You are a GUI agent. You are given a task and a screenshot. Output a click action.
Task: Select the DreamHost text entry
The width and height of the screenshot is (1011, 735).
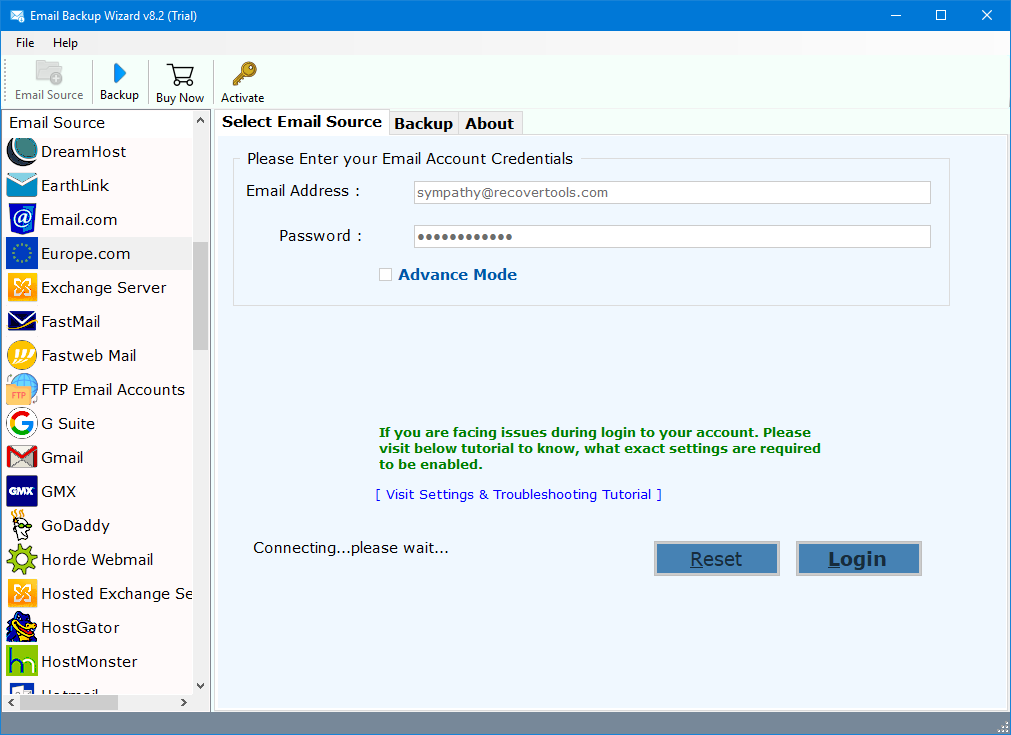point(84,152)
